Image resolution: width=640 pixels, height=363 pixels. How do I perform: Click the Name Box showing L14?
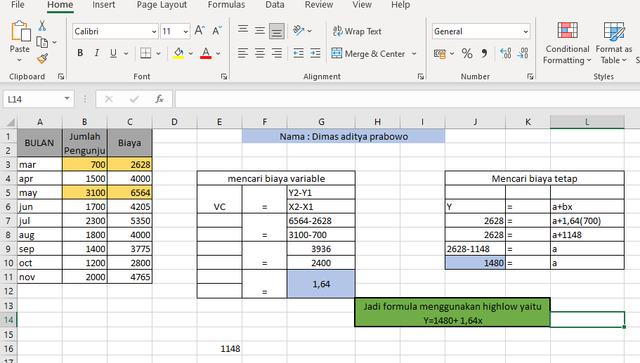pos(39,99)
